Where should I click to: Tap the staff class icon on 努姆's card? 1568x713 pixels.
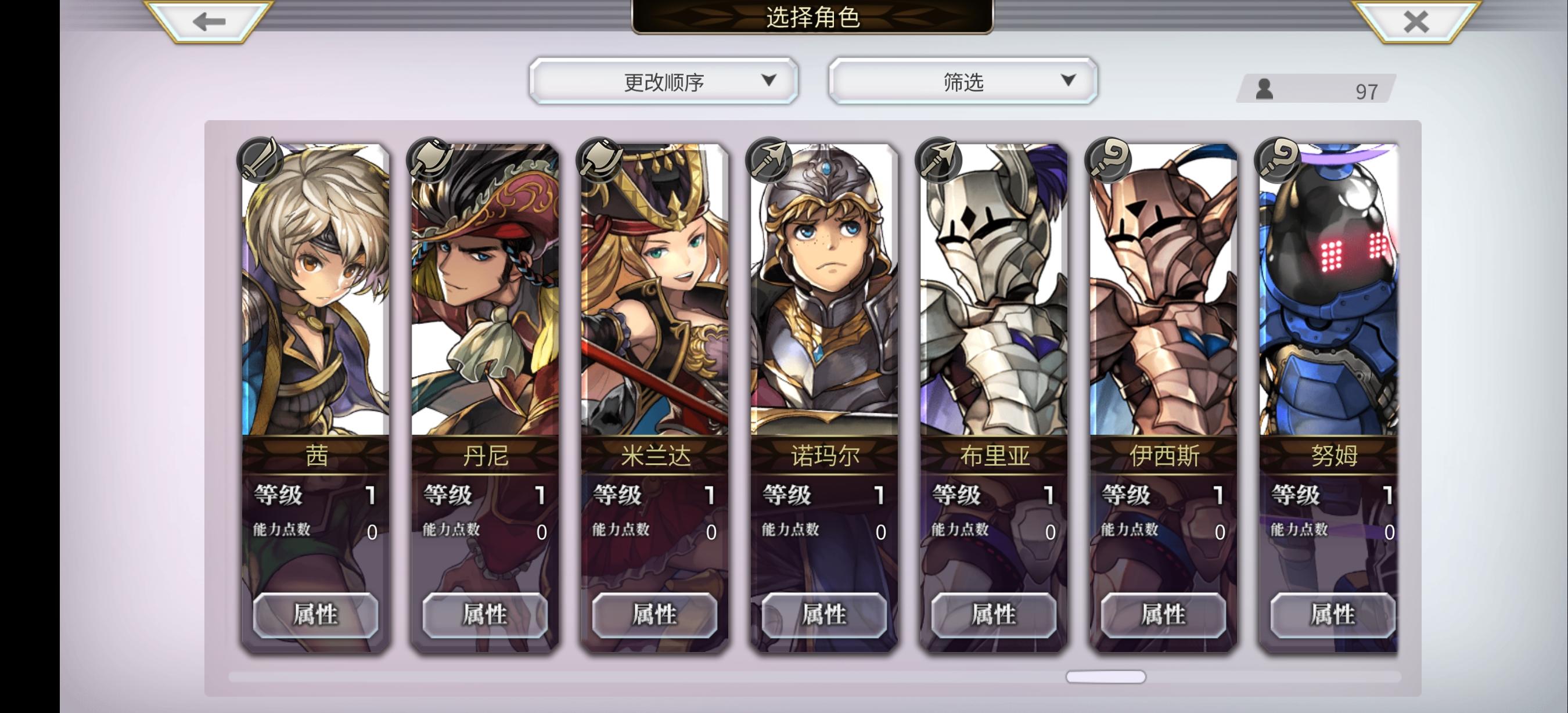pos(1278,160)
